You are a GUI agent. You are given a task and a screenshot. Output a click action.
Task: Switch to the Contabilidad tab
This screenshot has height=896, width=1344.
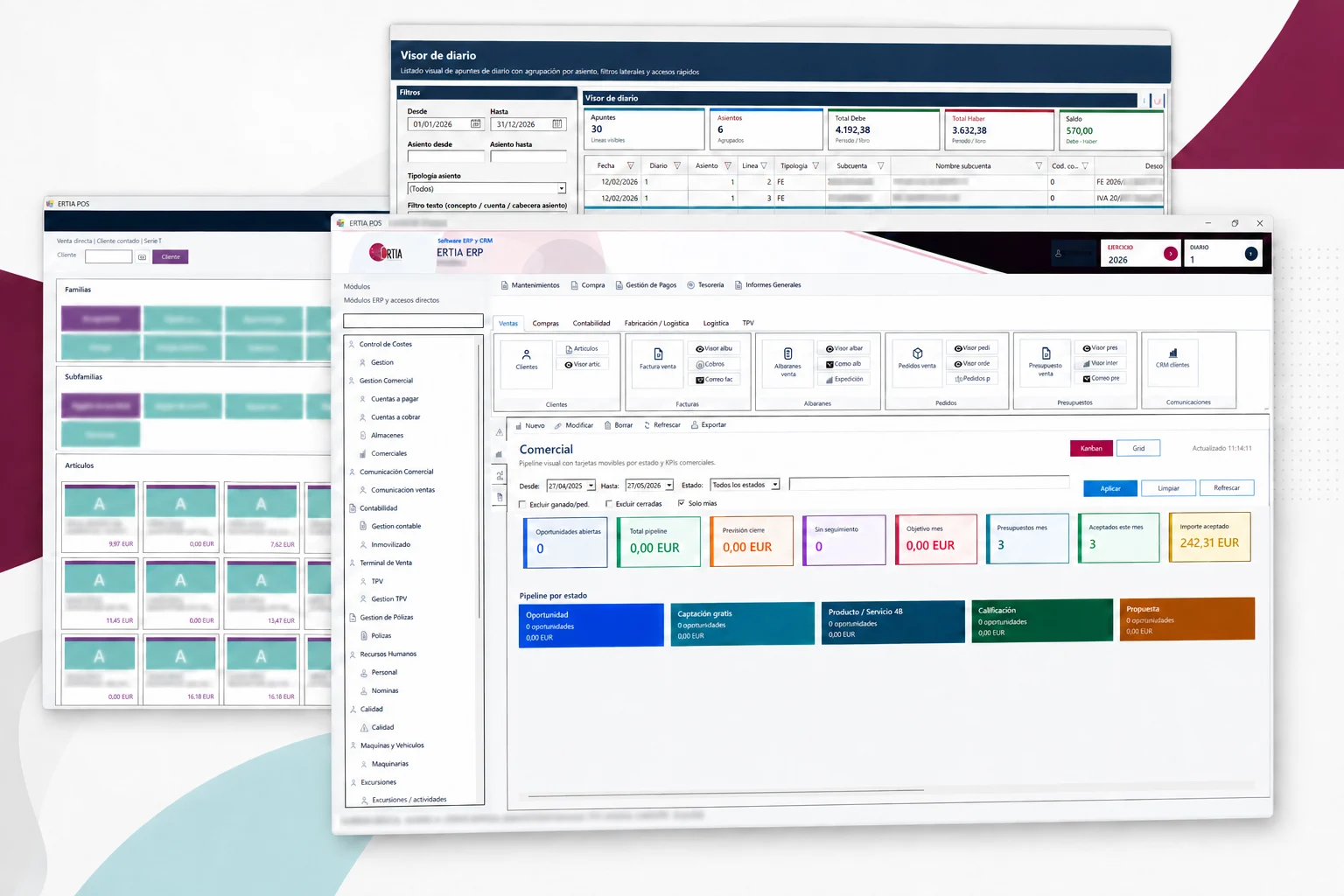[x=591, y=324]
